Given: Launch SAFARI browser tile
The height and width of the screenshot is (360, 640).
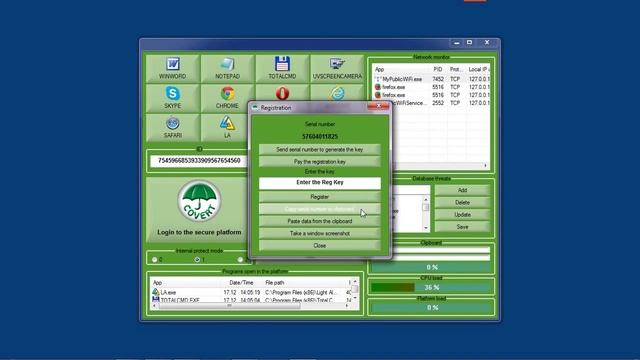Looking at the screenshot, I should (x=173, y=127).
